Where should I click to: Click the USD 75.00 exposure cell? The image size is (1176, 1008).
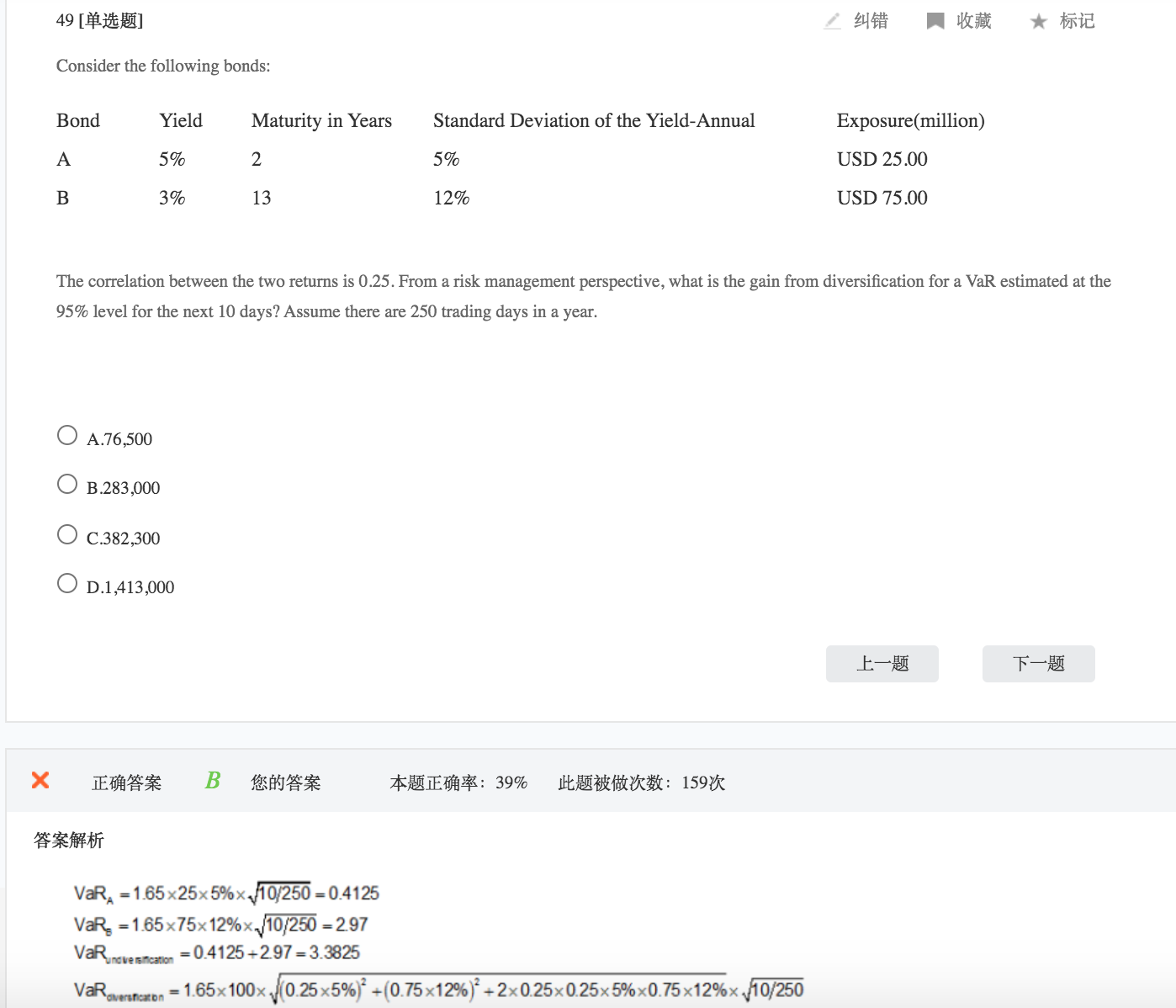coord(882,198)
